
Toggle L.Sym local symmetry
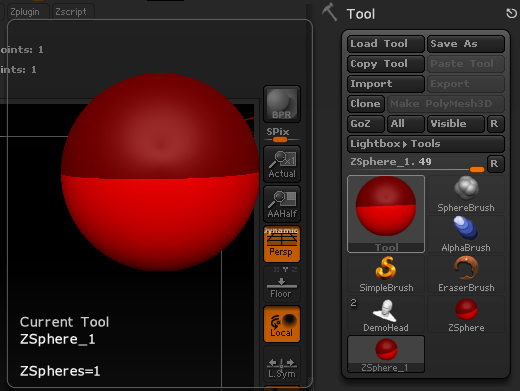(x=282, y=364)
